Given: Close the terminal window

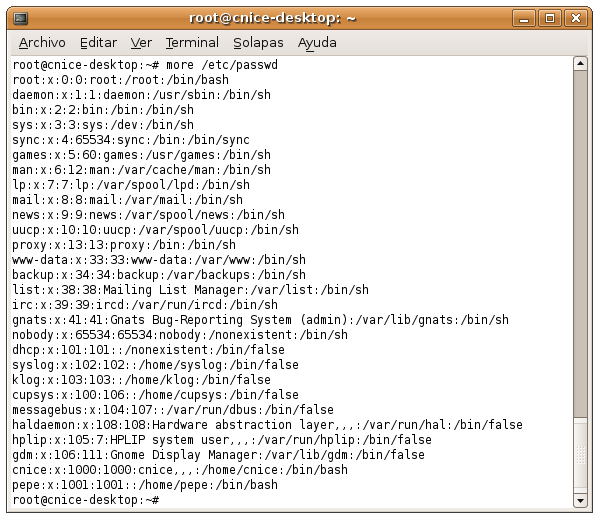Looking at the screenshot, I should 576,18.
